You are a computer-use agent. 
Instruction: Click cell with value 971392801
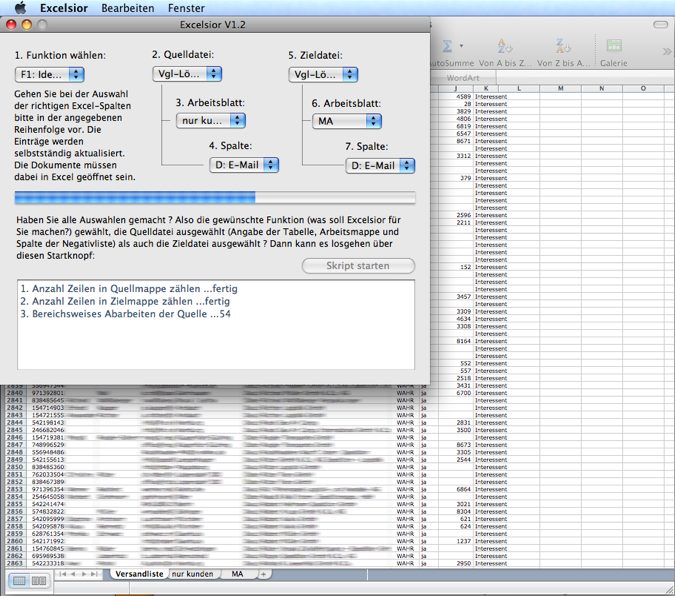point(47,393)
